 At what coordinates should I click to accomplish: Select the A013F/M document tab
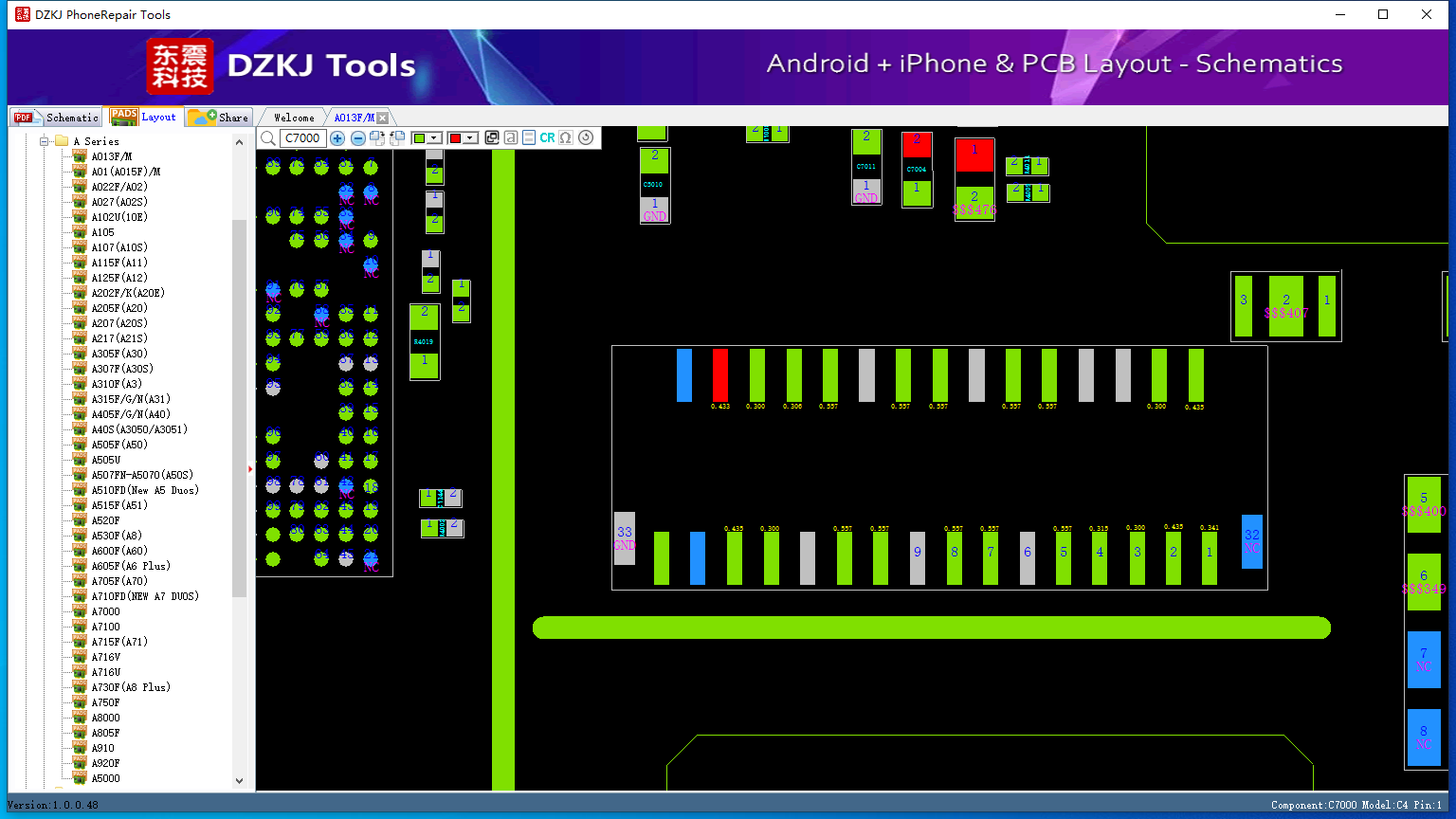[x=355, y=118]
